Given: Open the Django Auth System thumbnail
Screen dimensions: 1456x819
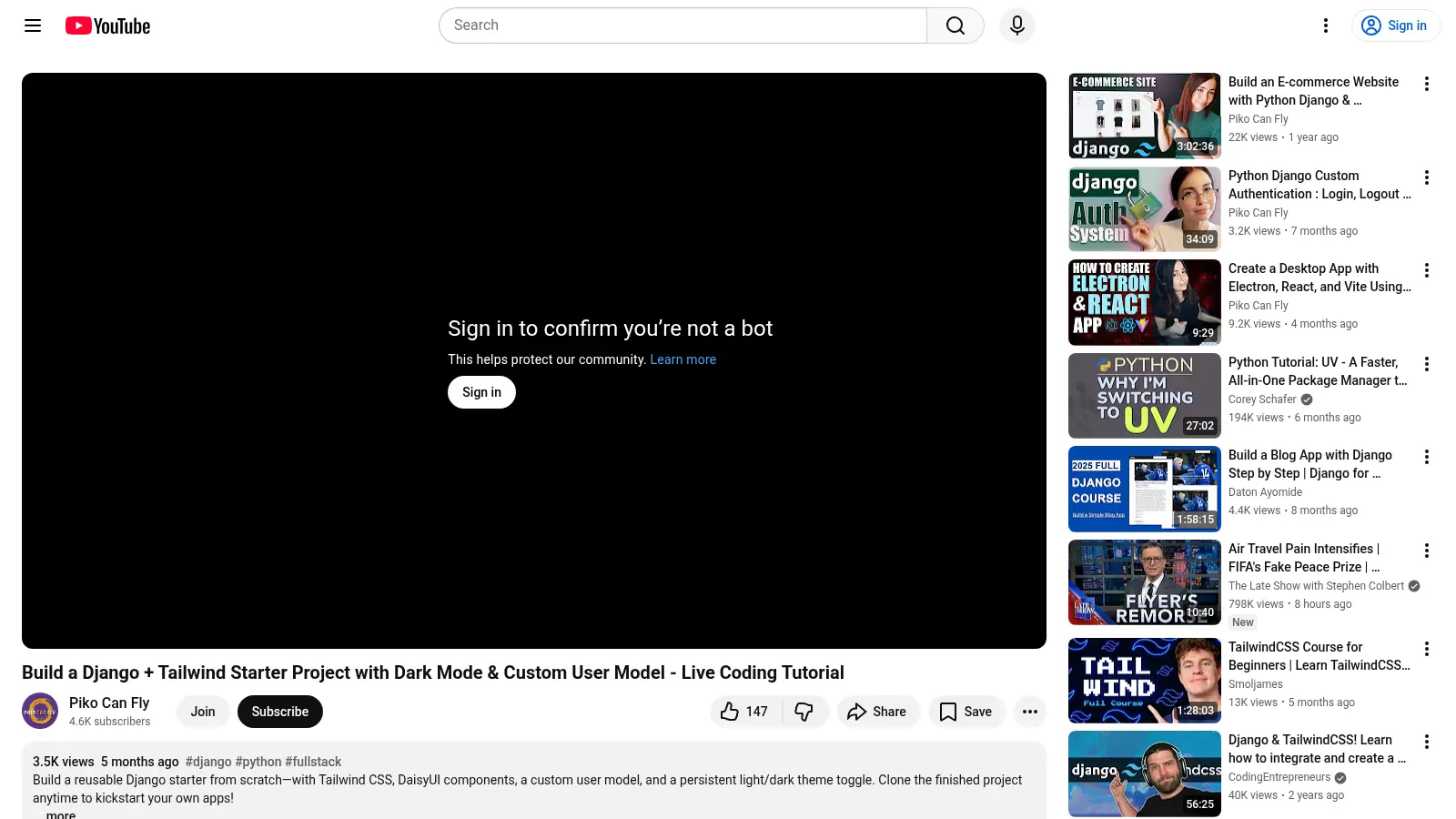Looking at the screenshot, I should pos(1145,209).
